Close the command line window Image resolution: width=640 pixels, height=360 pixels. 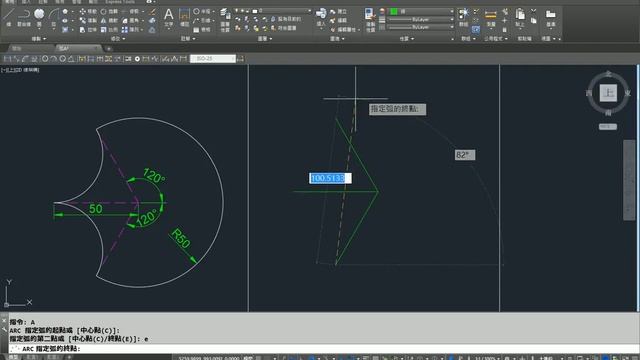(4, 321)
